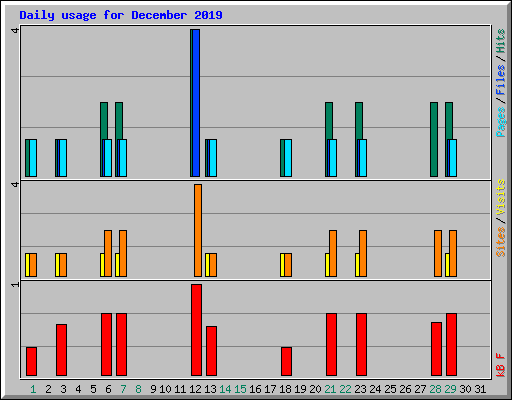
Task: Select day label "16" on the x-axis
Action: click(255, 389)
